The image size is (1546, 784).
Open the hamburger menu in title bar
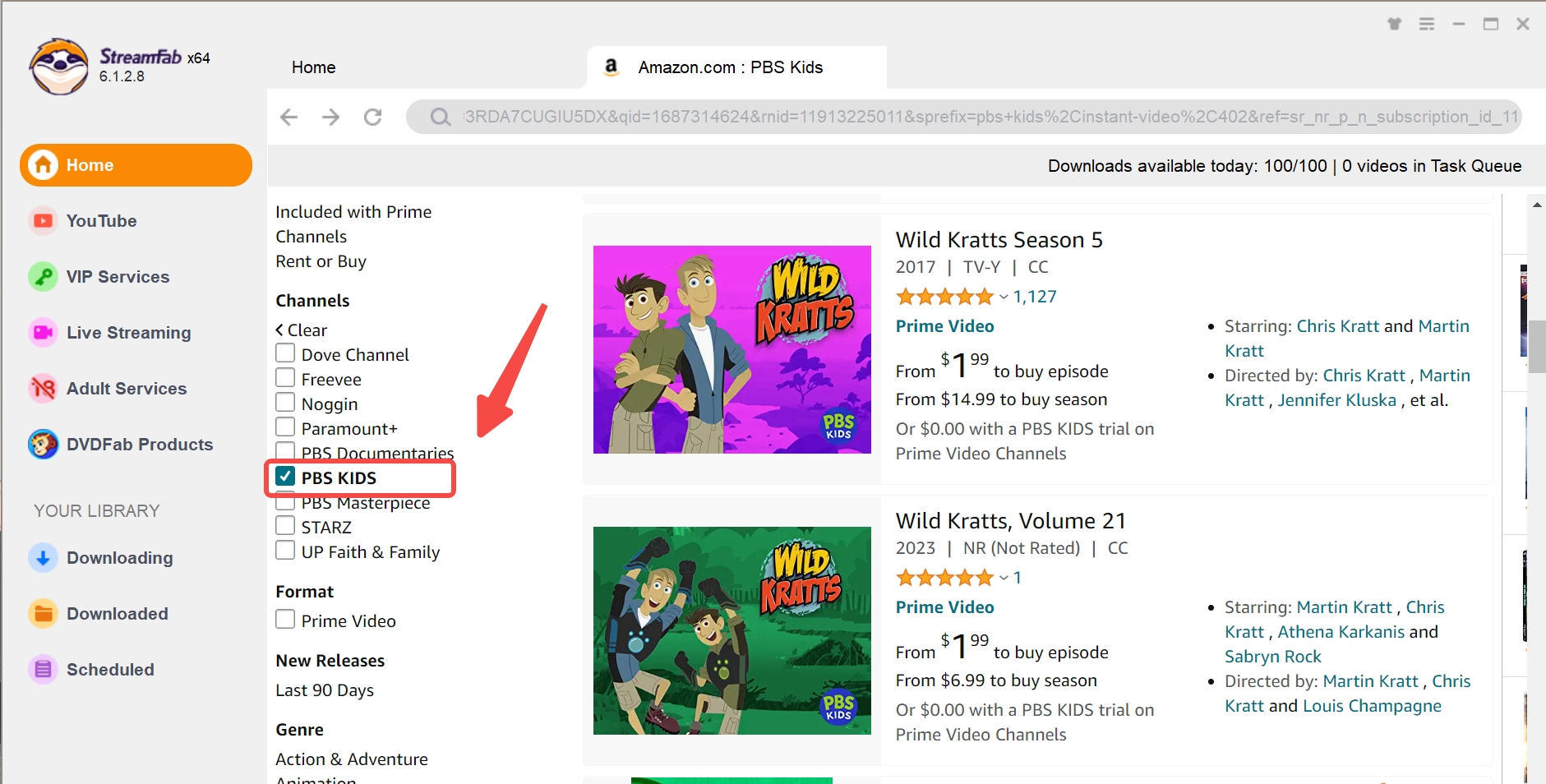(x=1427, y=24)
